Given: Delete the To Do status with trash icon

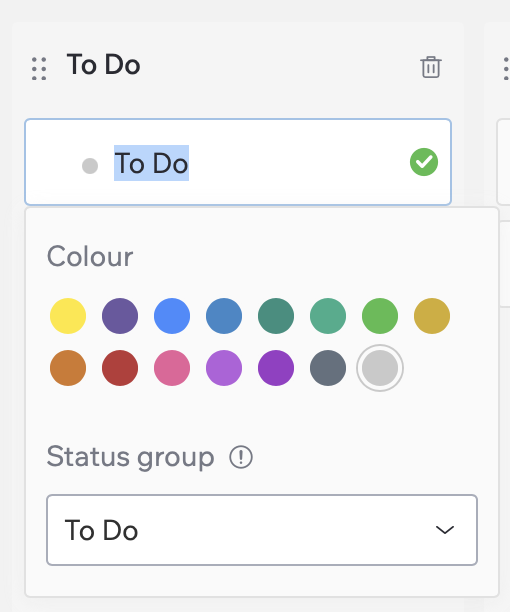Looking at the screenshot, I should (x=431, y=67).
